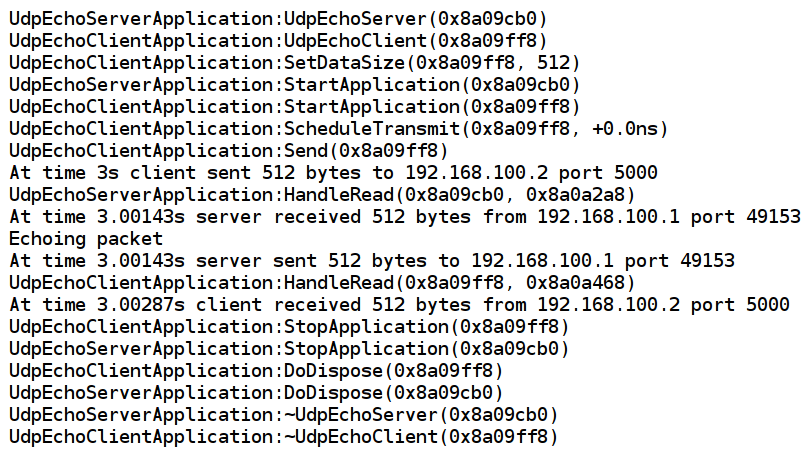Select the server DoDispose(0x8a09cb0) line
This screenshot has width=804, height=454.
pyautogui.click(x=256, y=392)
